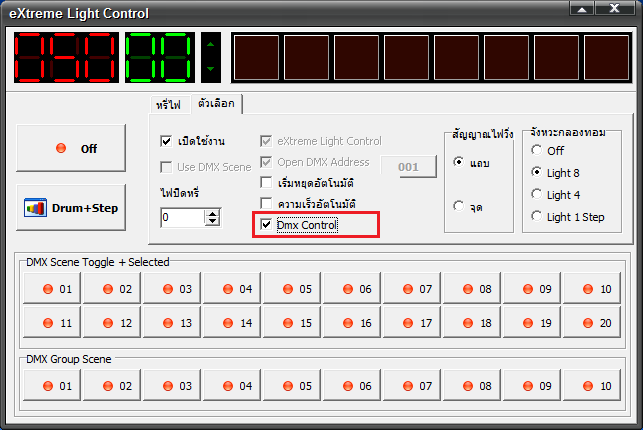This screenshot has height=430, width=643.
Task: Toggle DMX scene 12
Action: 112,323
